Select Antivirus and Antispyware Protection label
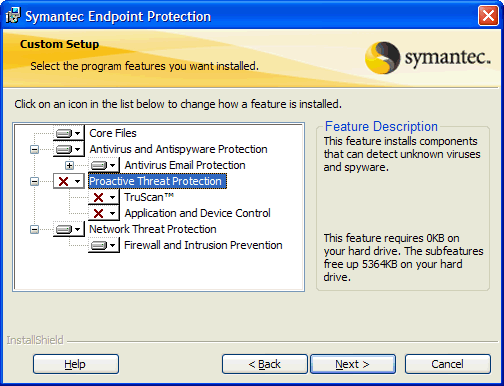 tap(178, 149)
